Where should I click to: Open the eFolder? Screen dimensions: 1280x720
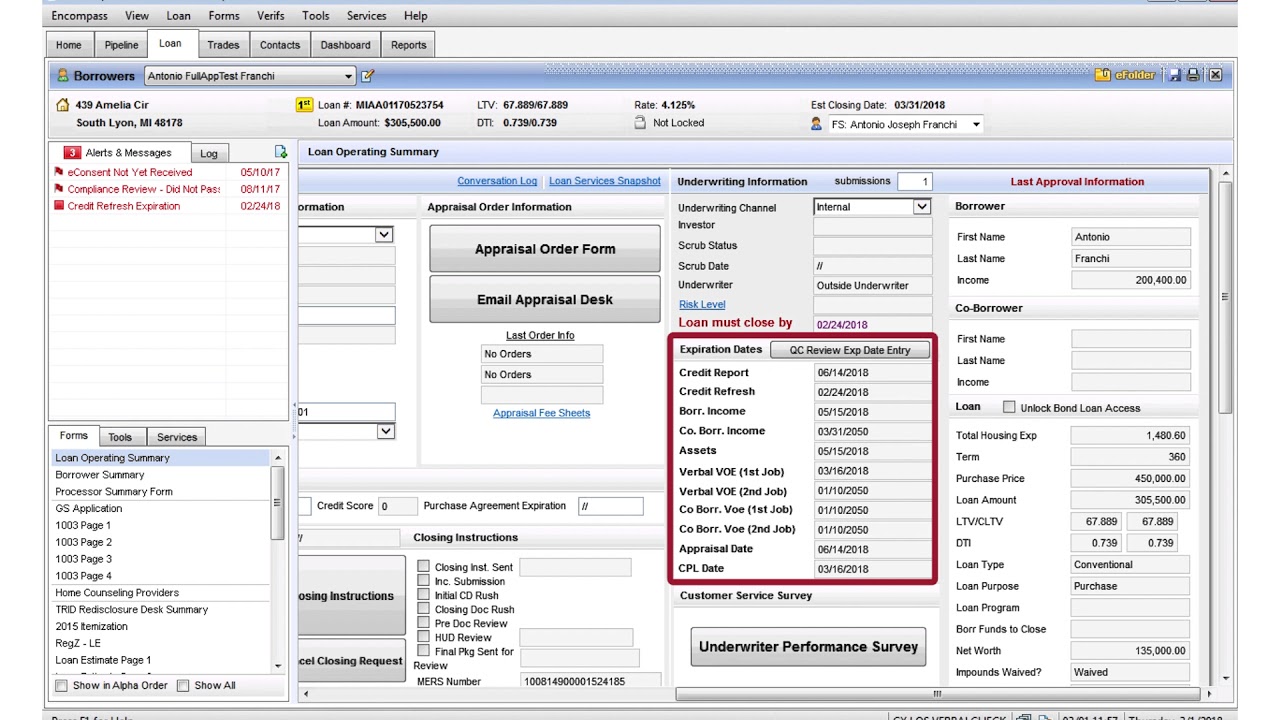tap(1126, 75)
